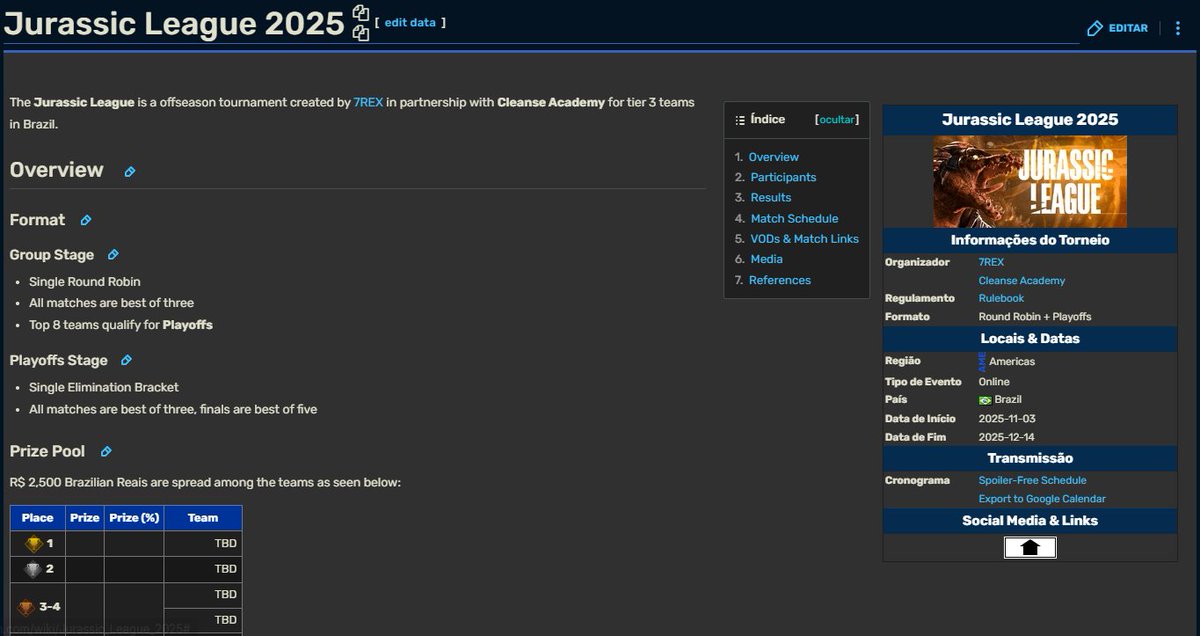The image size is (1200, 636).
Task: Click the silver trophy icon for 2nd place
Action: [34, 569]
